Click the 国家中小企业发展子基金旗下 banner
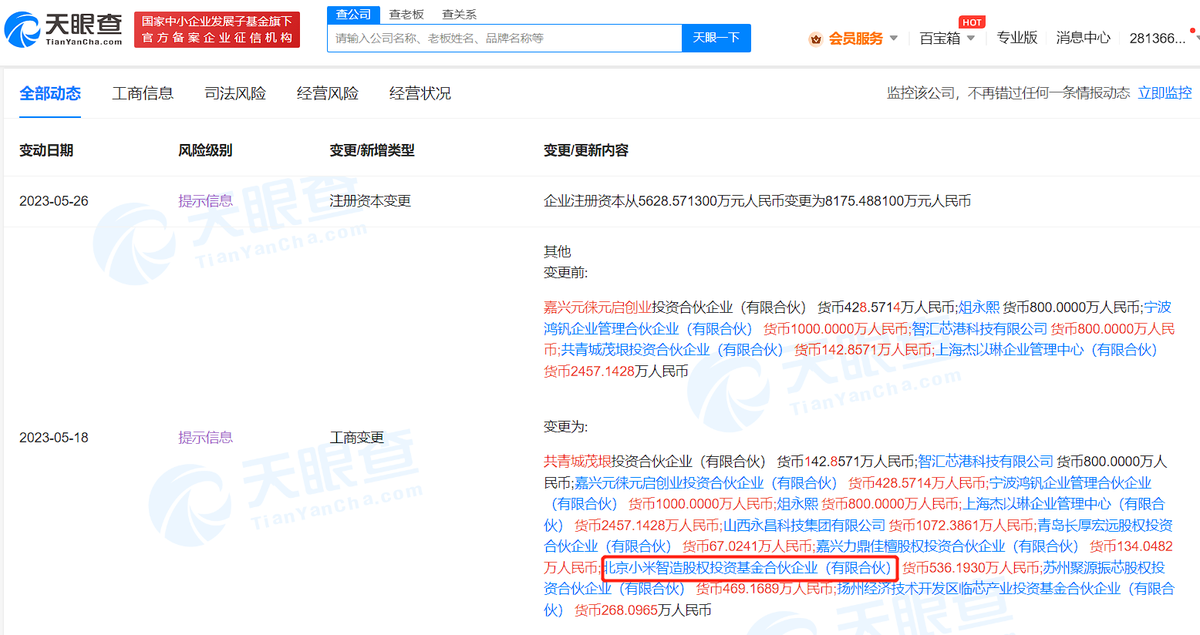This screenshot has height=635, width=1200. coord(216,28)
